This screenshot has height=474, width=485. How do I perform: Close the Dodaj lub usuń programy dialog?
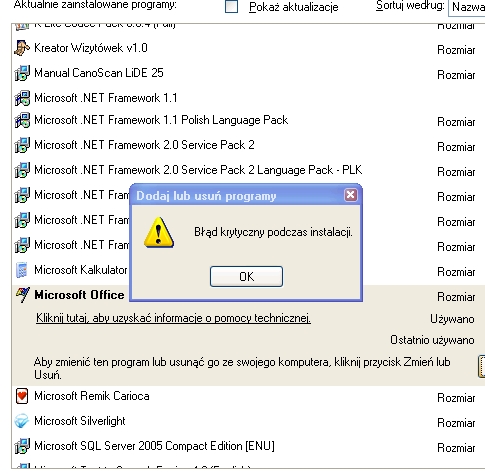tap(351, 195)
